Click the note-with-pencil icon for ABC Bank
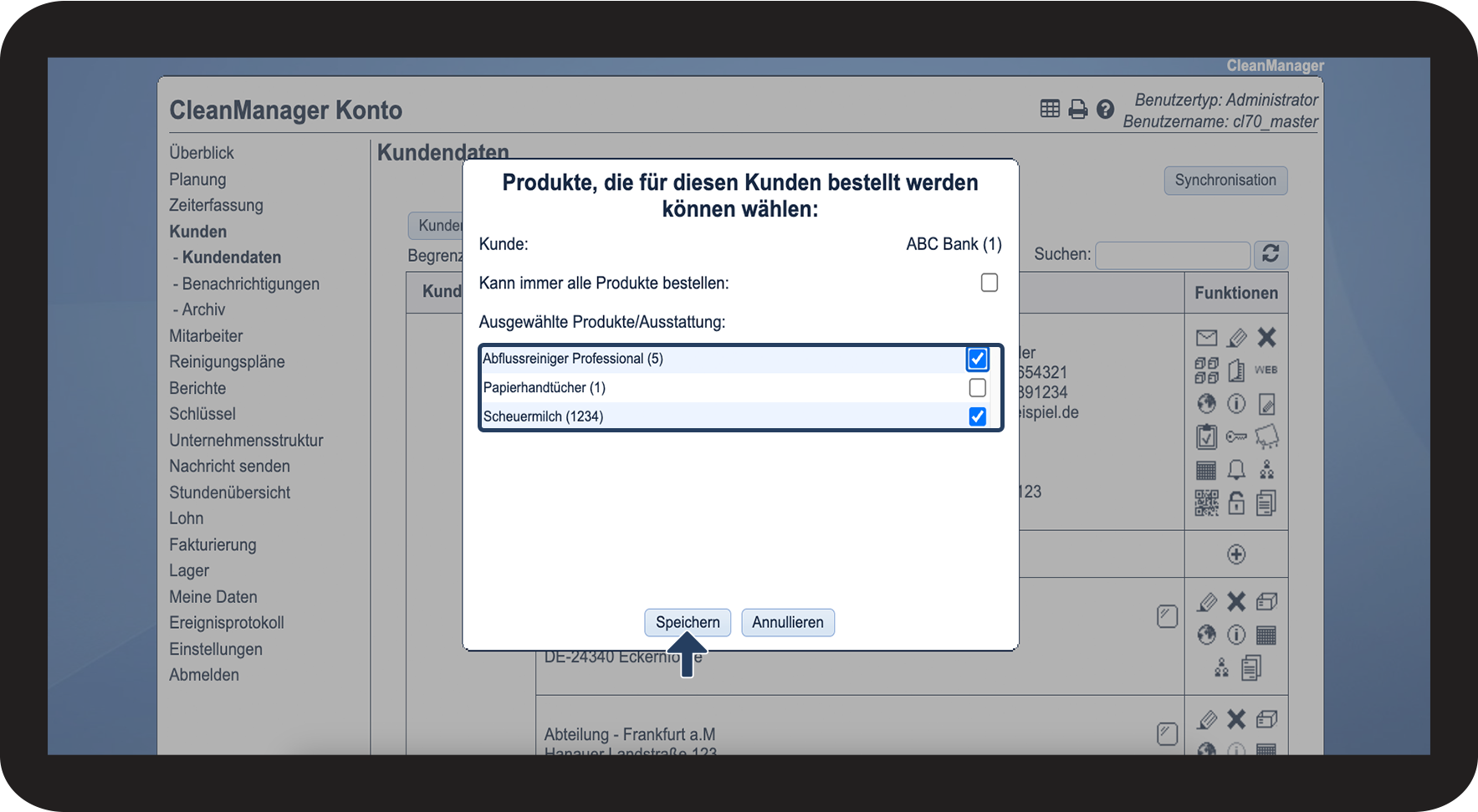 pos(1266,405)
